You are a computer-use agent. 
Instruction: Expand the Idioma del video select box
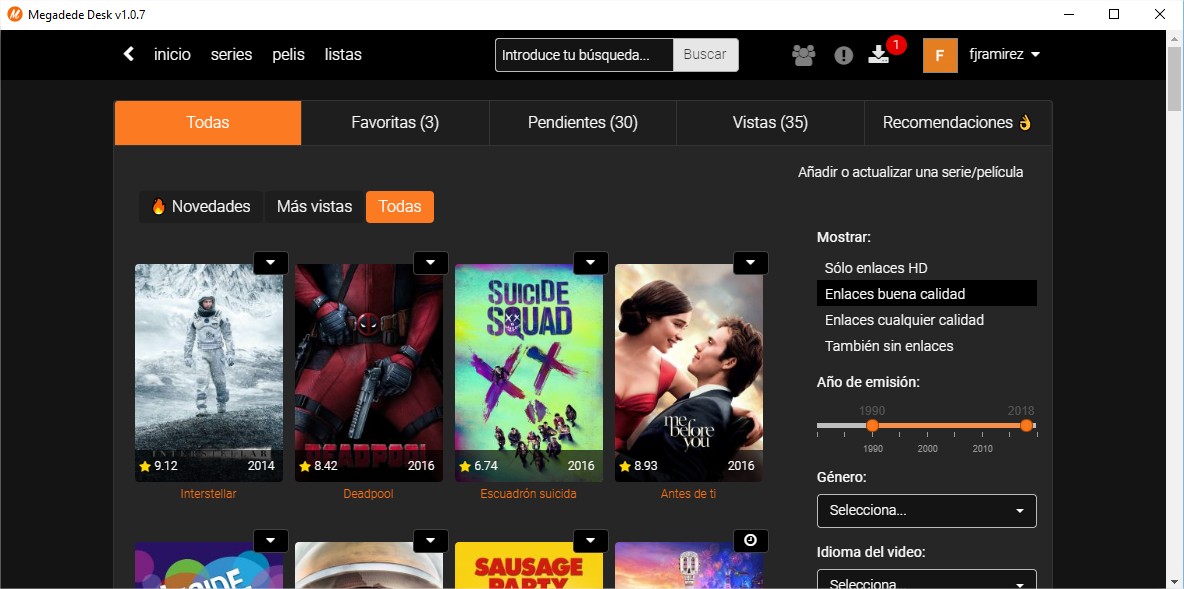coord(927,579)
